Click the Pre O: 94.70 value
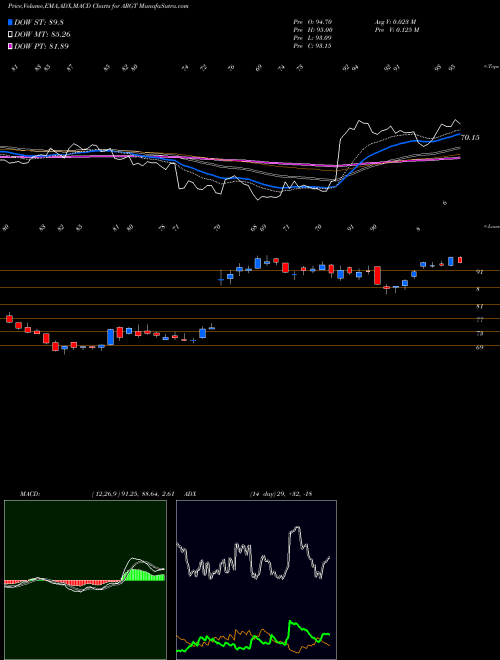Screen dimensions: 500x660 (314, 21)
